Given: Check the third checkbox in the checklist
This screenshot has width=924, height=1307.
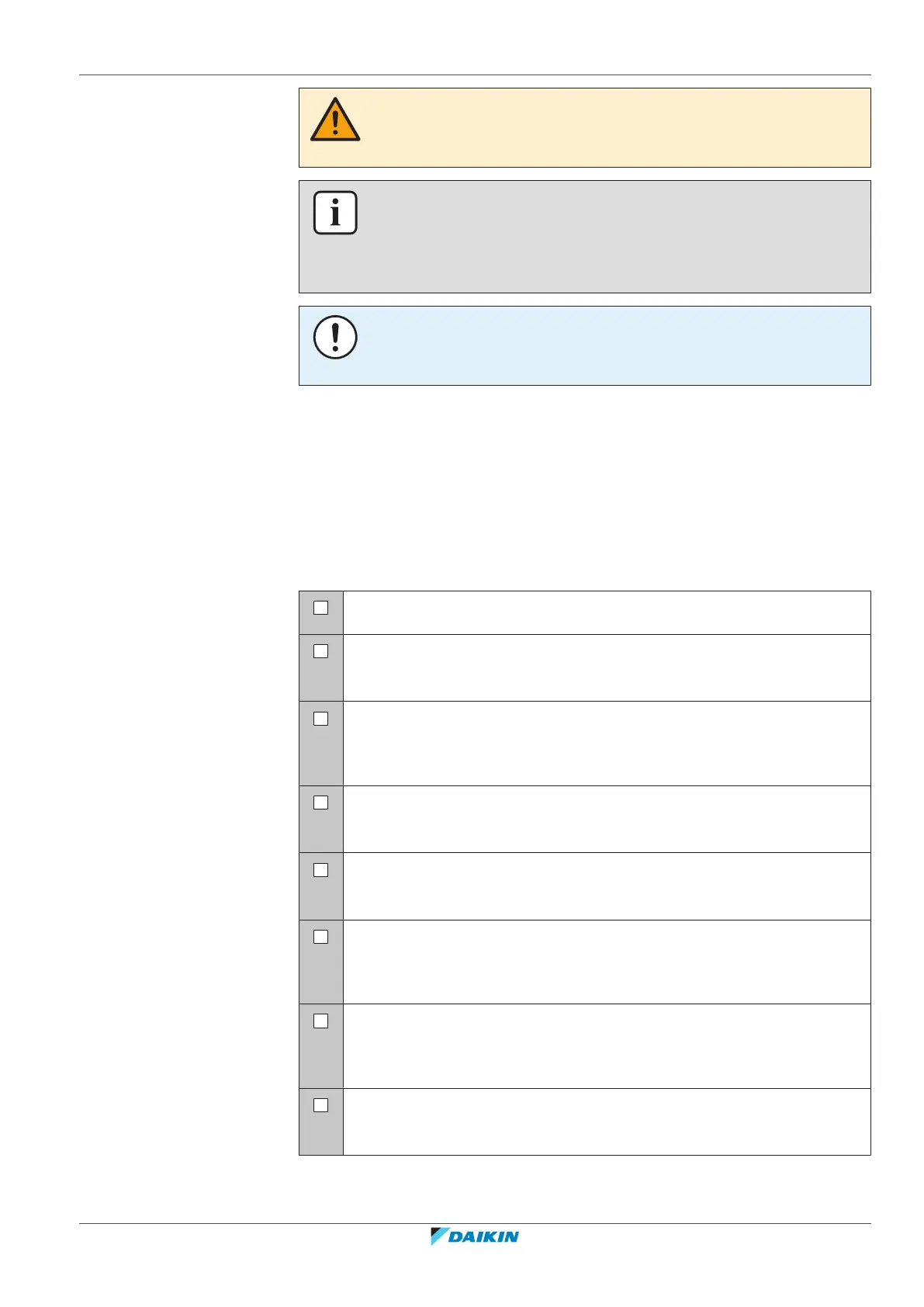Looking at the screenshot, I should (x=320, y=719).
